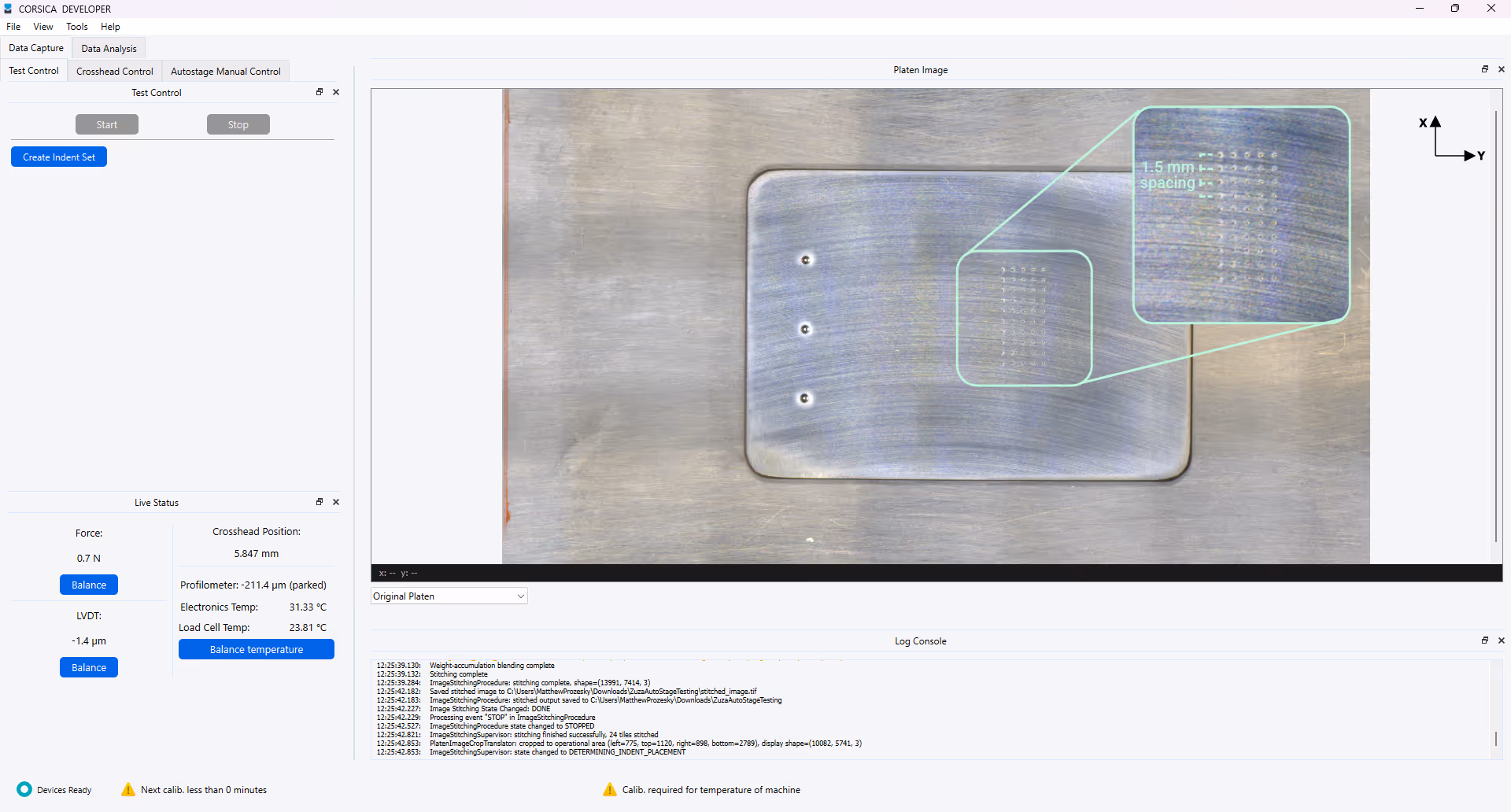
Task: Click the 'x: -- y: --' coordinate readout
Action: [398, 573]
